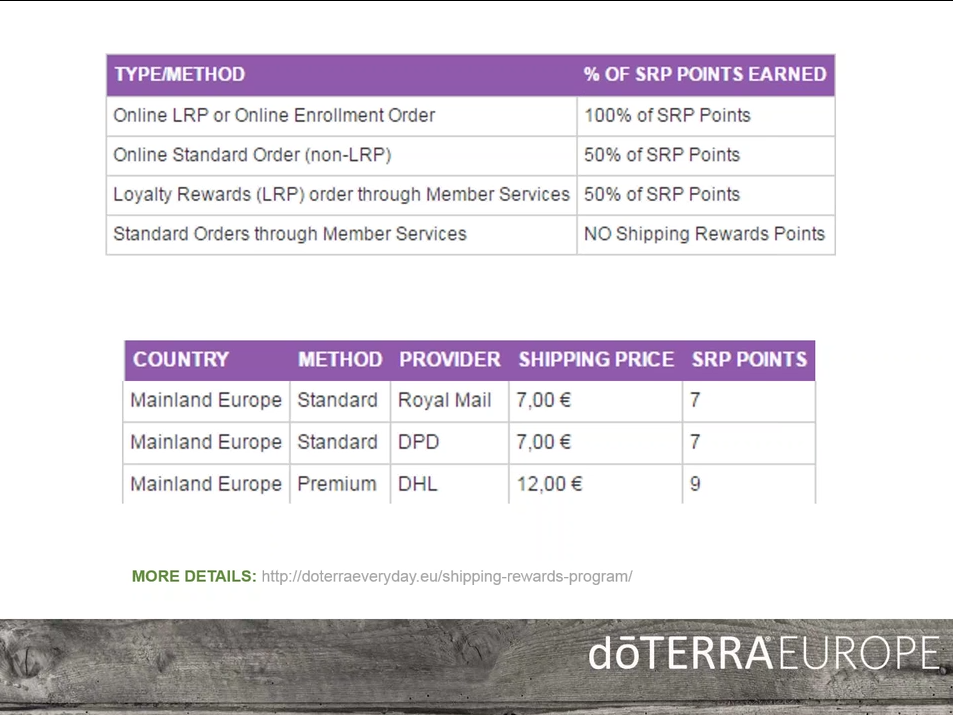The height and width of the screenshot is (715, 953).
Task: Click the Online Standard Order (non-LRP) cell
Action: pyautogui.click(x=342, y=155)
